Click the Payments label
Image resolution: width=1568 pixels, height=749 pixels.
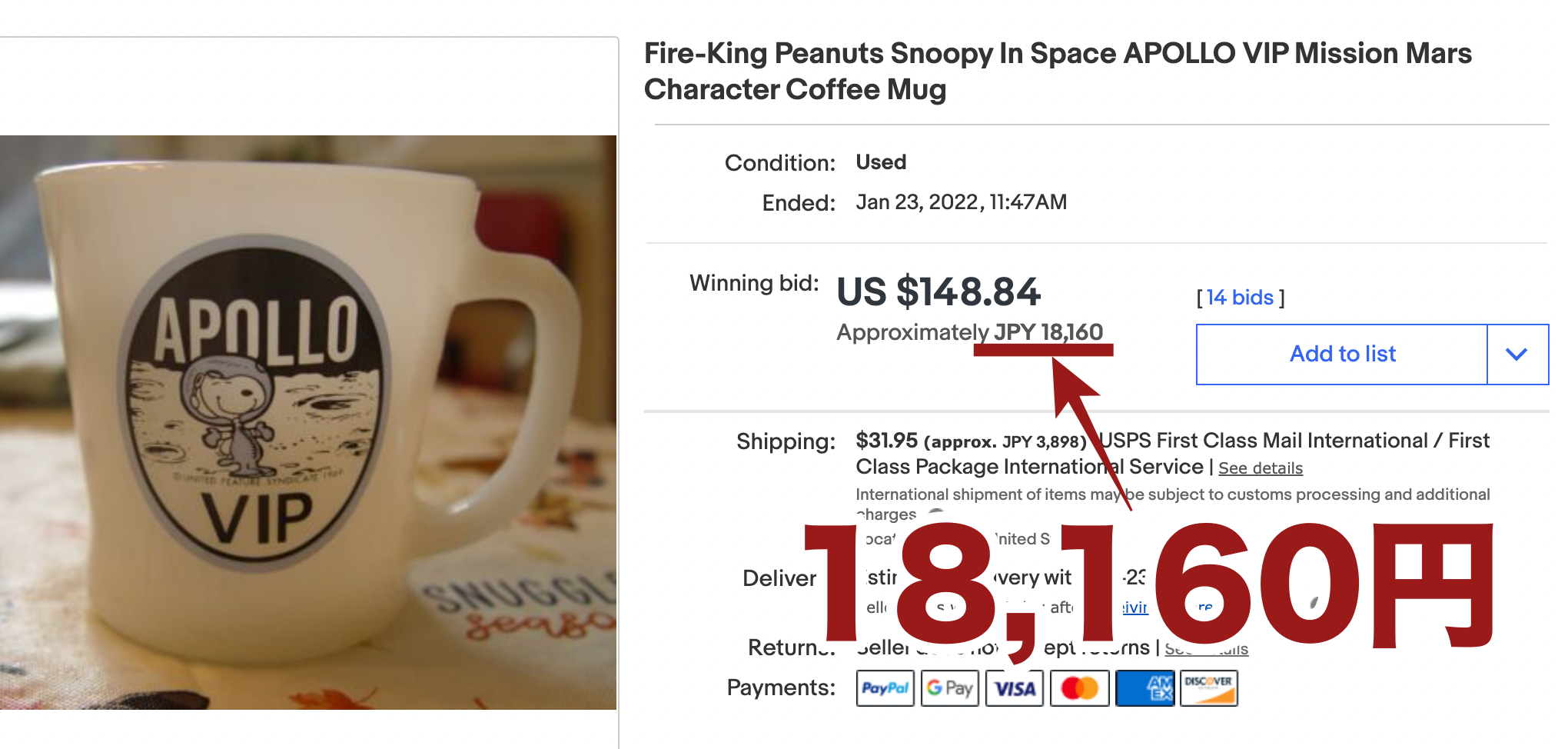click(x=781, y=687)
